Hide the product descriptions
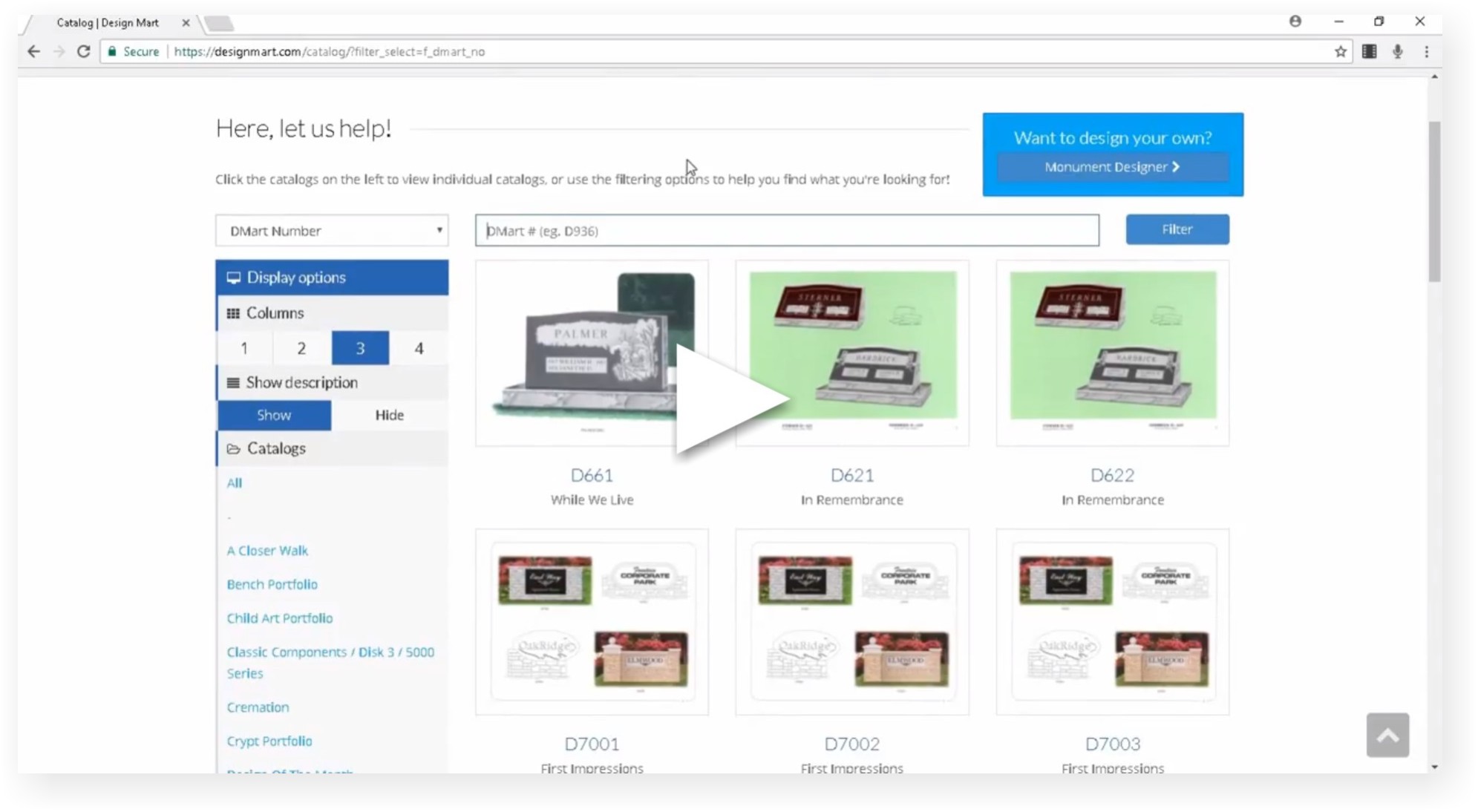This screenshot has height=812, width=1478. point(389,415)
